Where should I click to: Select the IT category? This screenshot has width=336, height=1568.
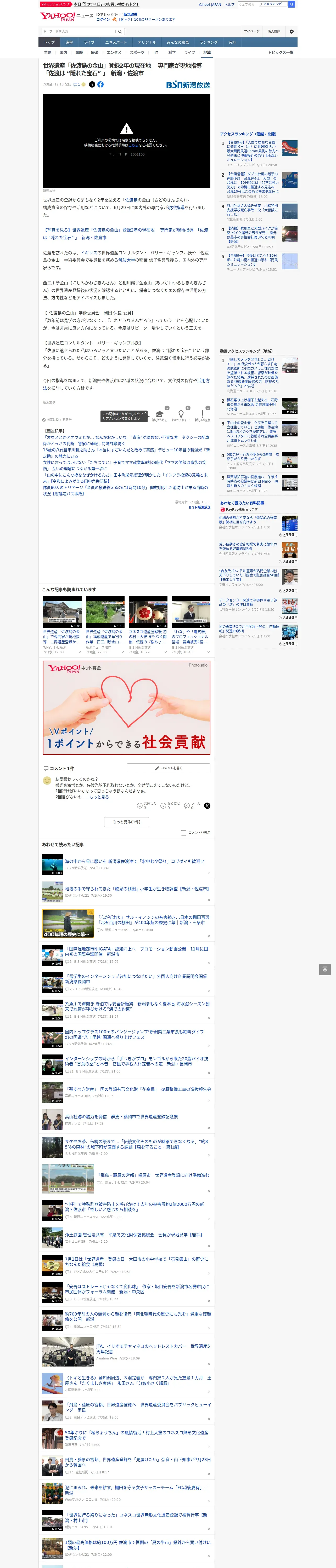pyautogui.click(x=156, y=52)
